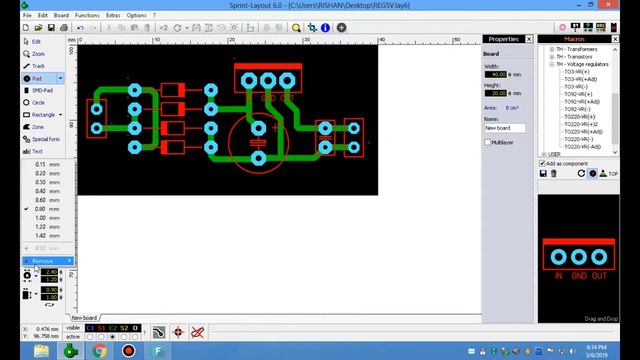The width and height of the screenshot is (640, 360).
Task: Set S2 as active layer
Action: point(124,337)
